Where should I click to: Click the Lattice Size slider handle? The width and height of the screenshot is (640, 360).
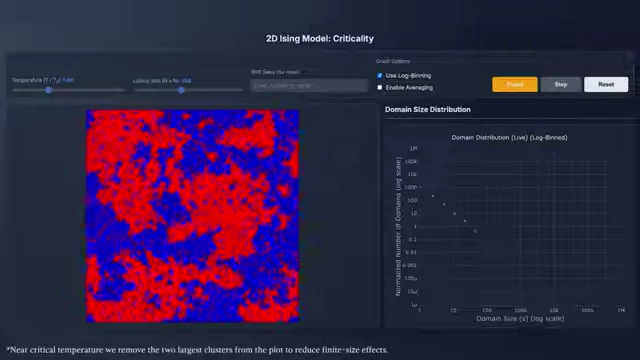[181, 90]
